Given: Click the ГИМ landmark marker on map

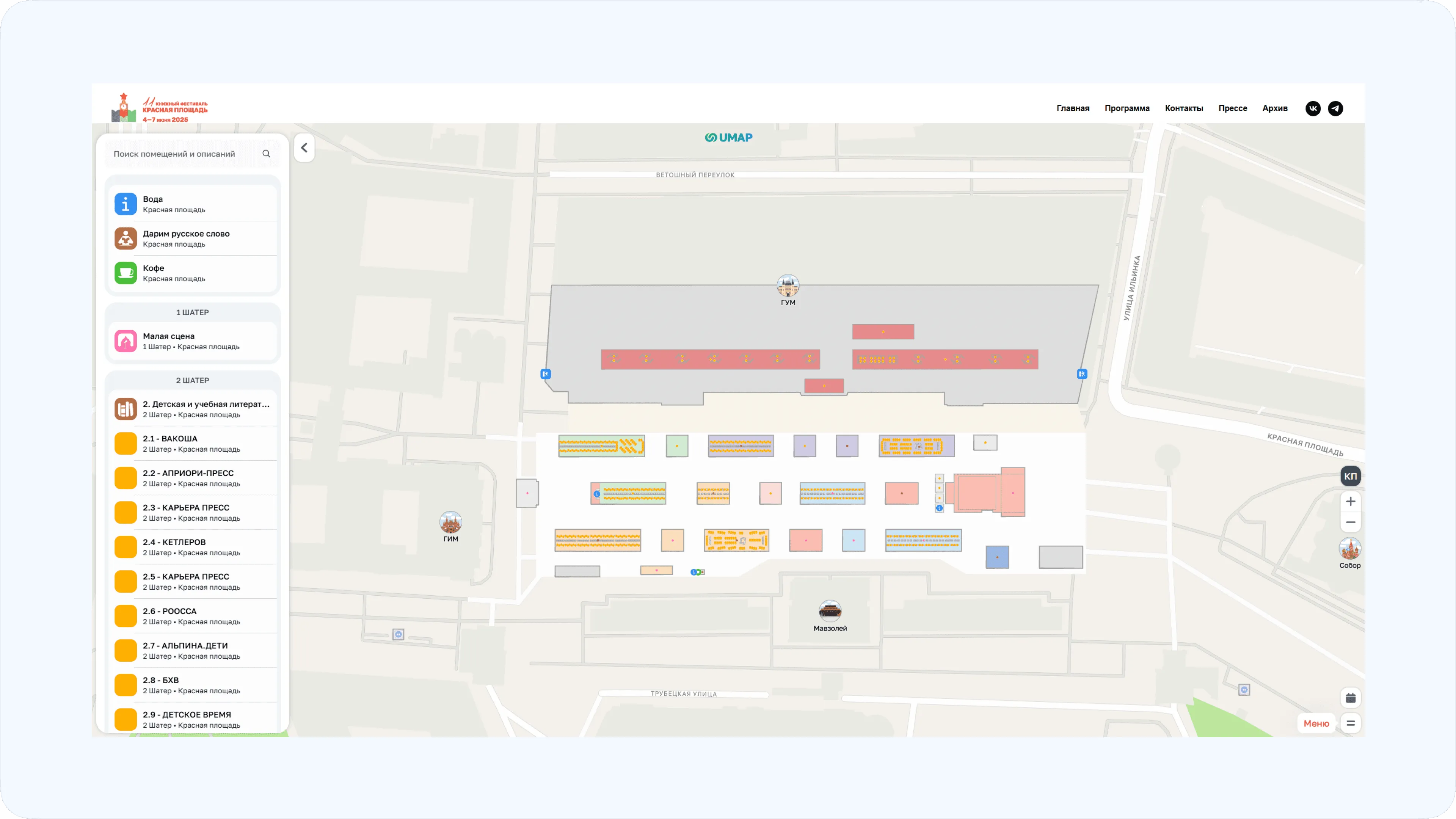Looking at the screenshot, I should 450,522.
